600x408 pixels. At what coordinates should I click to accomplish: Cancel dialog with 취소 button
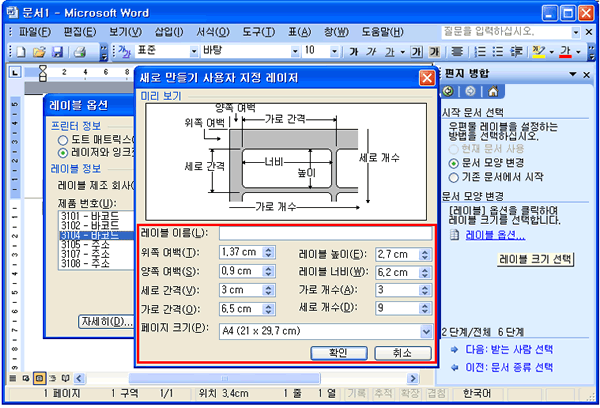[x=403, y=353]
